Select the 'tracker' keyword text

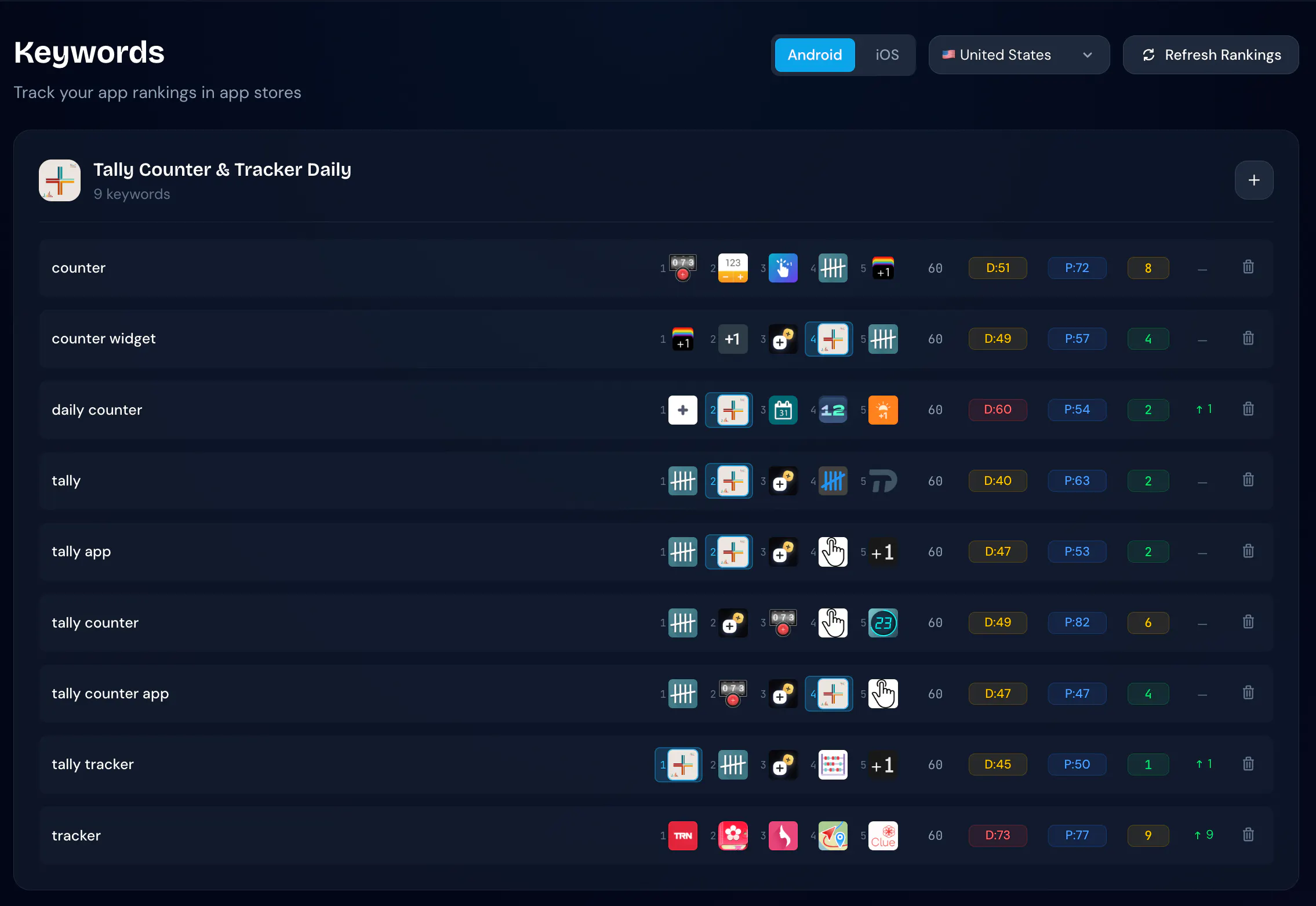pyautogui.click(x=76, y=835)
